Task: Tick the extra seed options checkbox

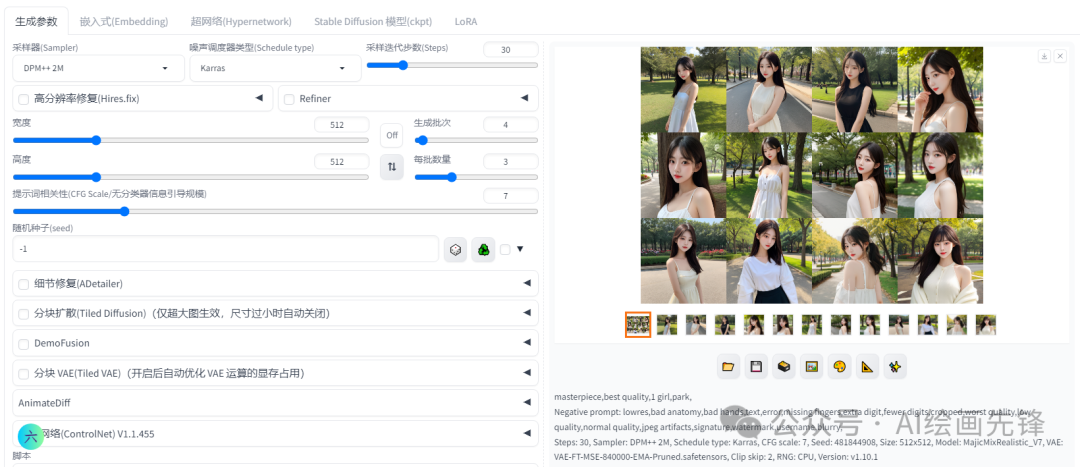Action: (x=505, y=249)
